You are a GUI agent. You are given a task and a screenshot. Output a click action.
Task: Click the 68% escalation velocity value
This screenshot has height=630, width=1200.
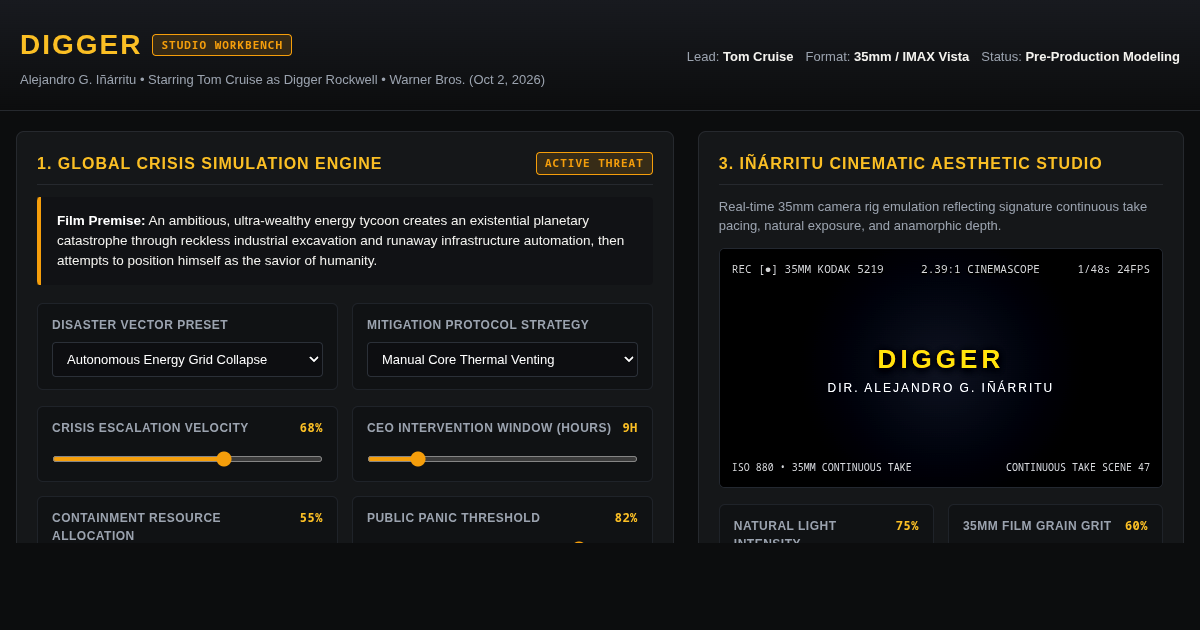311,428
